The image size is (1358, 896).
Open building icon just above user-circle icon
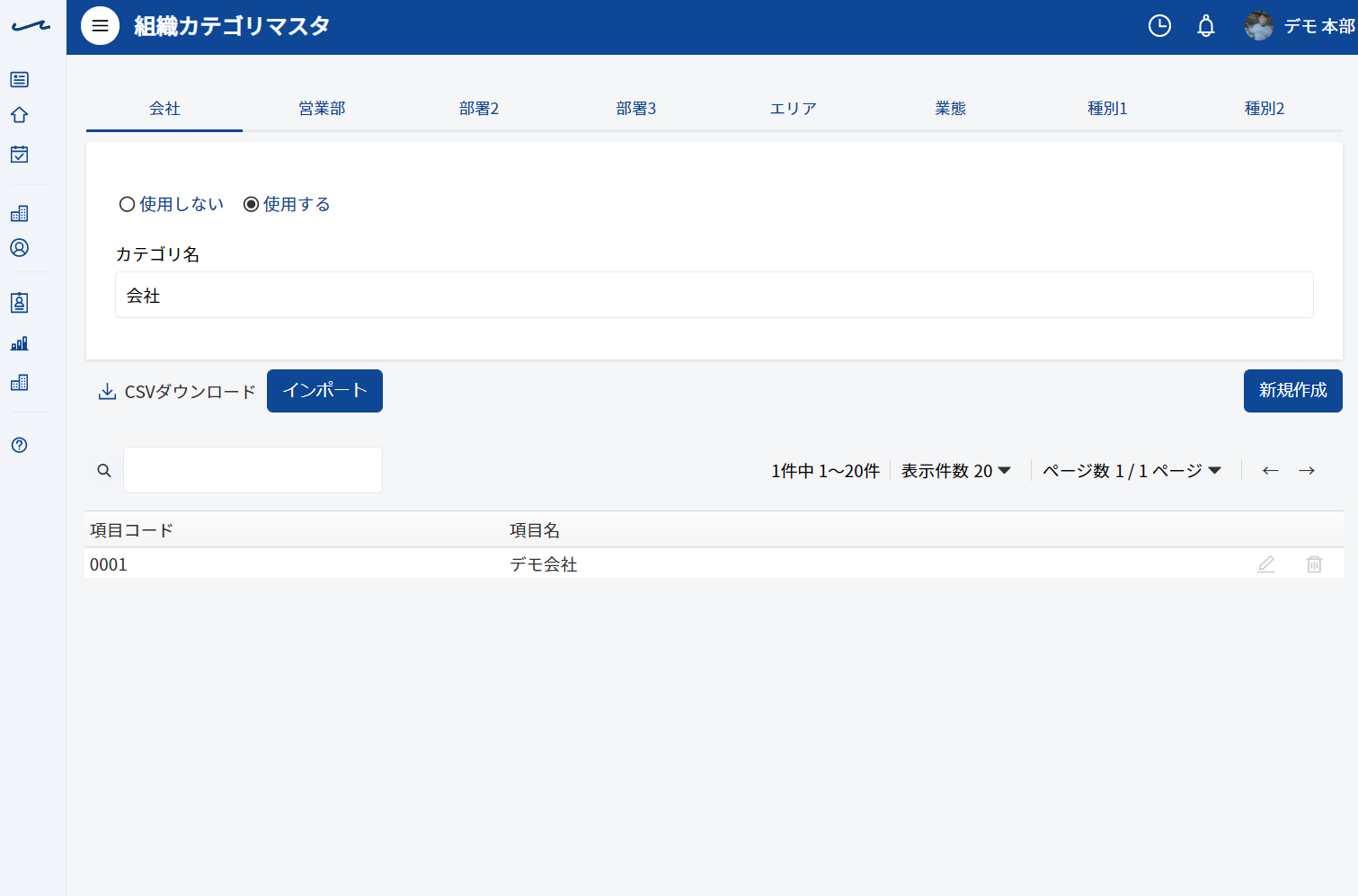[x=19, y=213]
